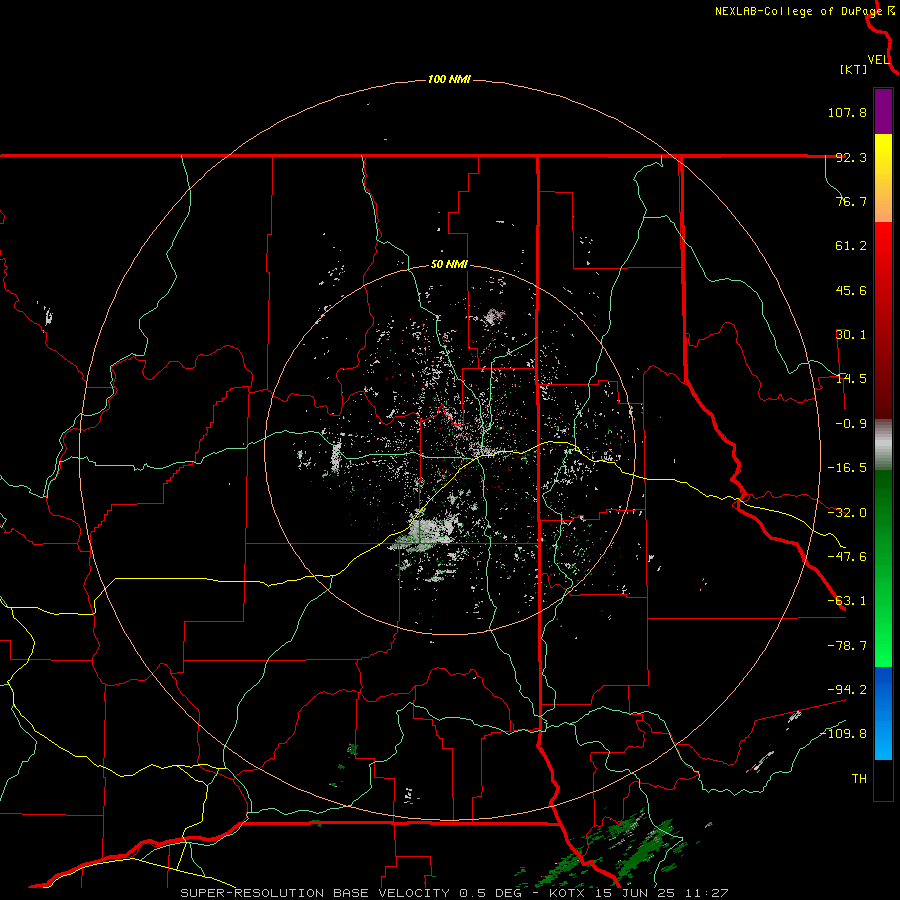
Task: Click the 50 NMI range ring label
Action: pos(449,265)
